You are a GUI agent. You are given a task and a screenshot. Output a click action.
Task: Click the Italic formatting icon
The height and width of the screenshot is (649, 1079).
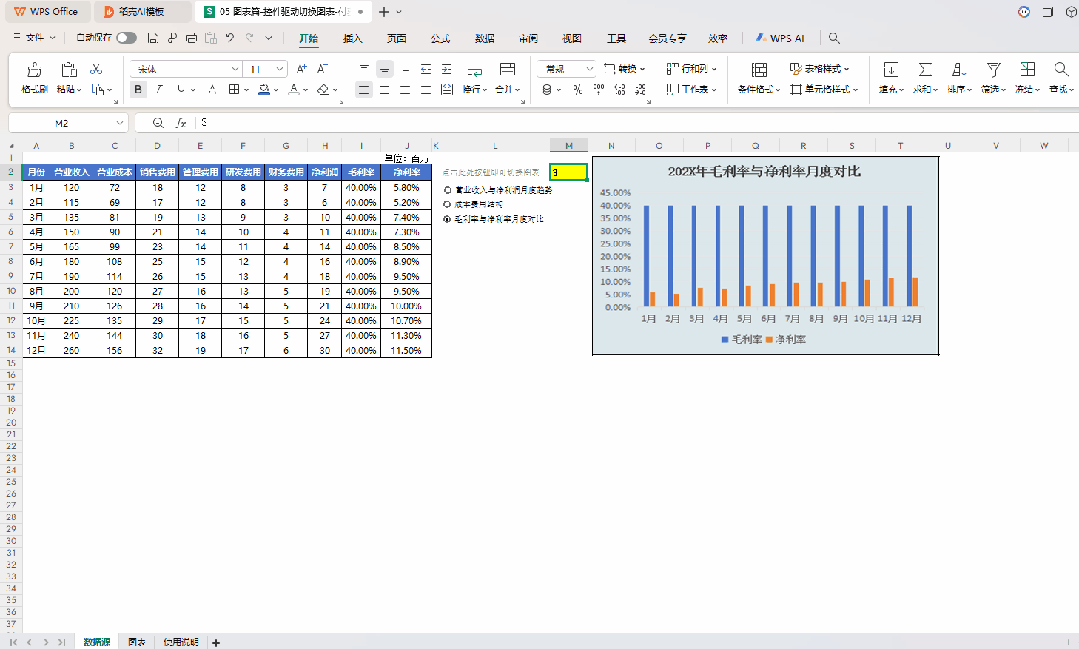coord(160,89)
